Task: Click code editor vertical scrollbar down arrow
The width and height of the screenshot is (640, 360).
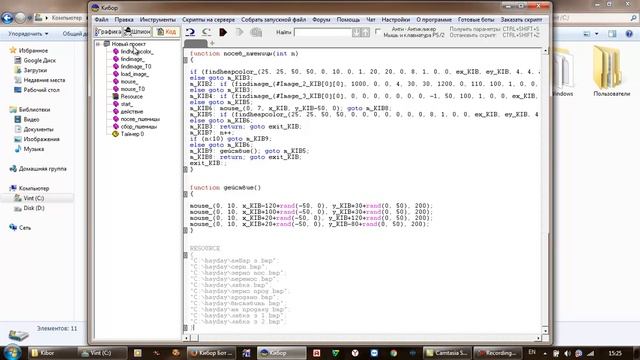Action: 545,330
